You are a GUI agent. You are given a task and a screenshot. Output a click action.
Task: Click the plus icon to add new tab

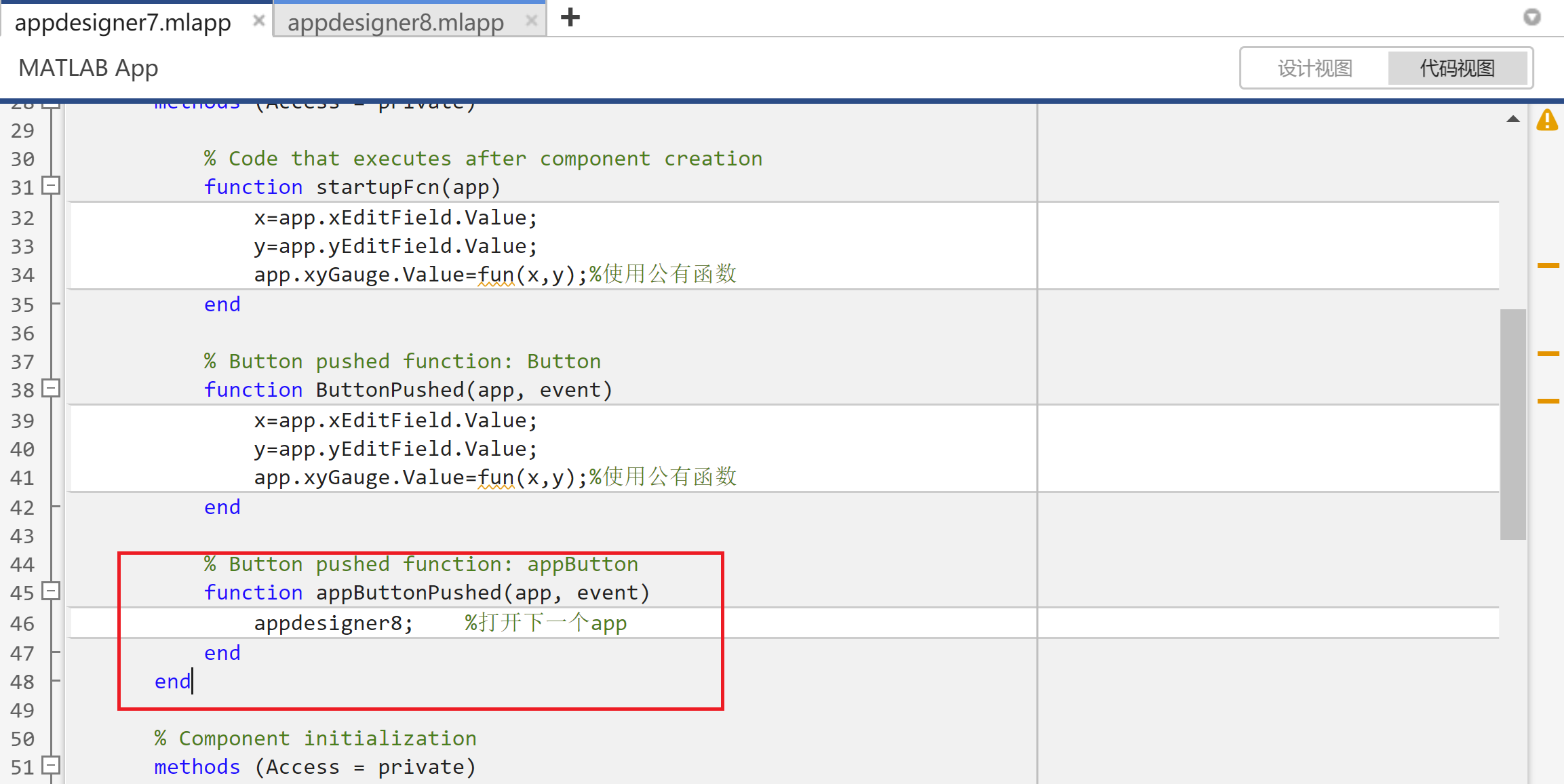[x=570, y=18]
